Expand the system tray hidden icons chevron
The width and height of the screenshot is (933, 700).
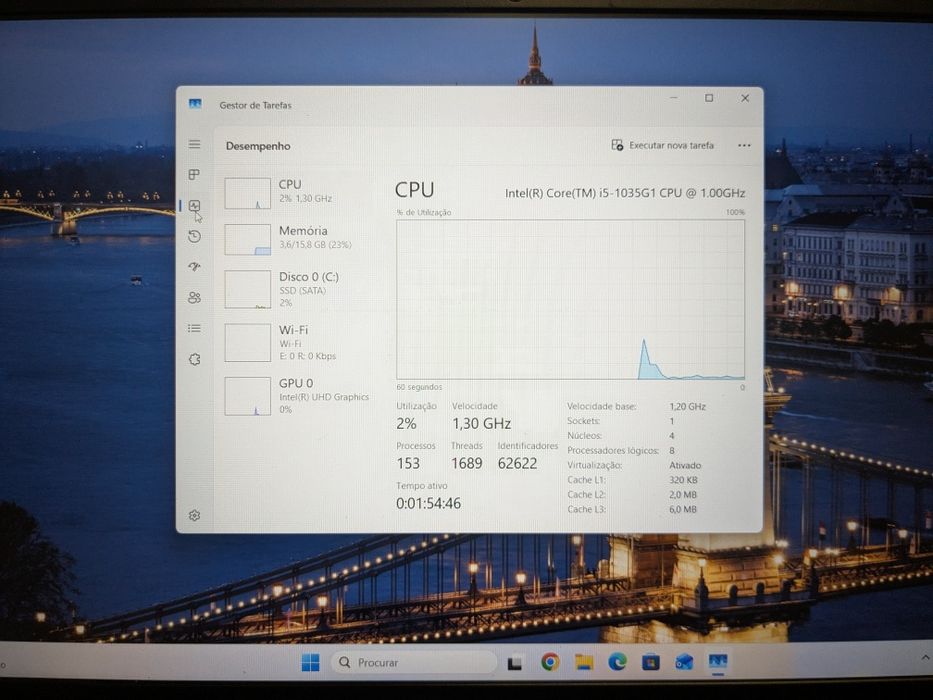tap(925, 658)
